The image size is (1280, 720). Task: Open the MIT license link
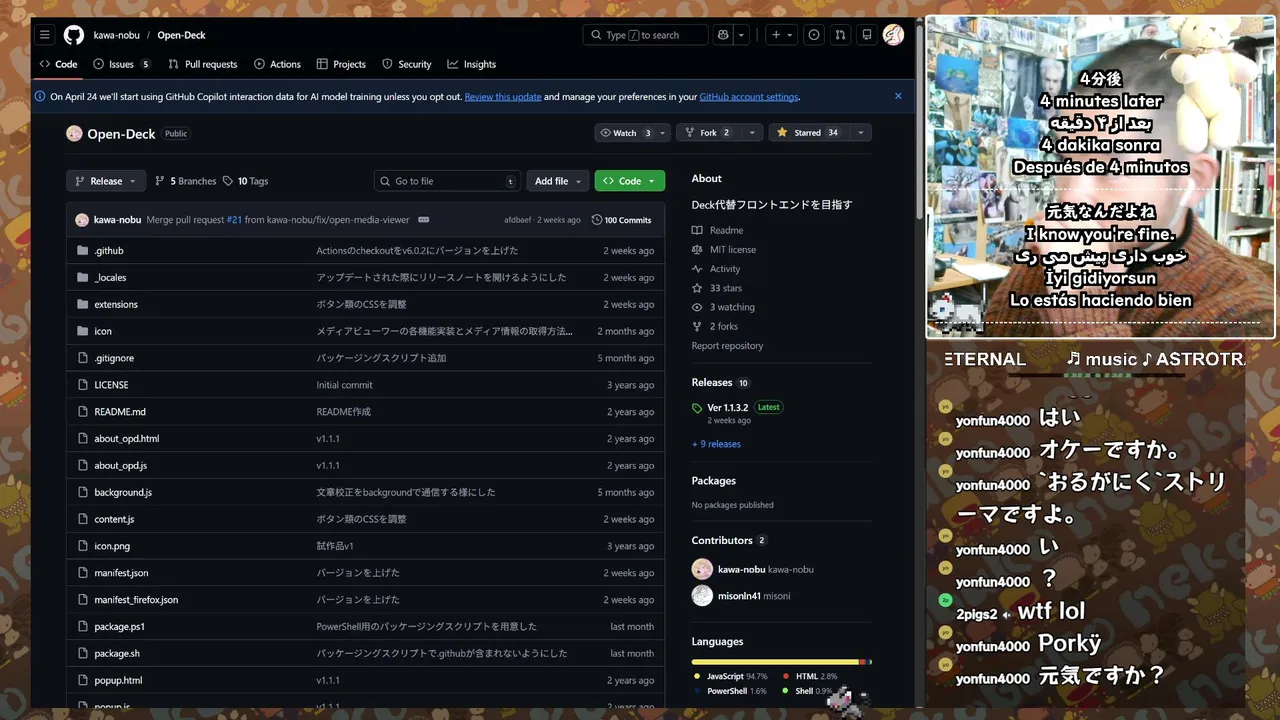pyautogui.click(x=724, y=250)
